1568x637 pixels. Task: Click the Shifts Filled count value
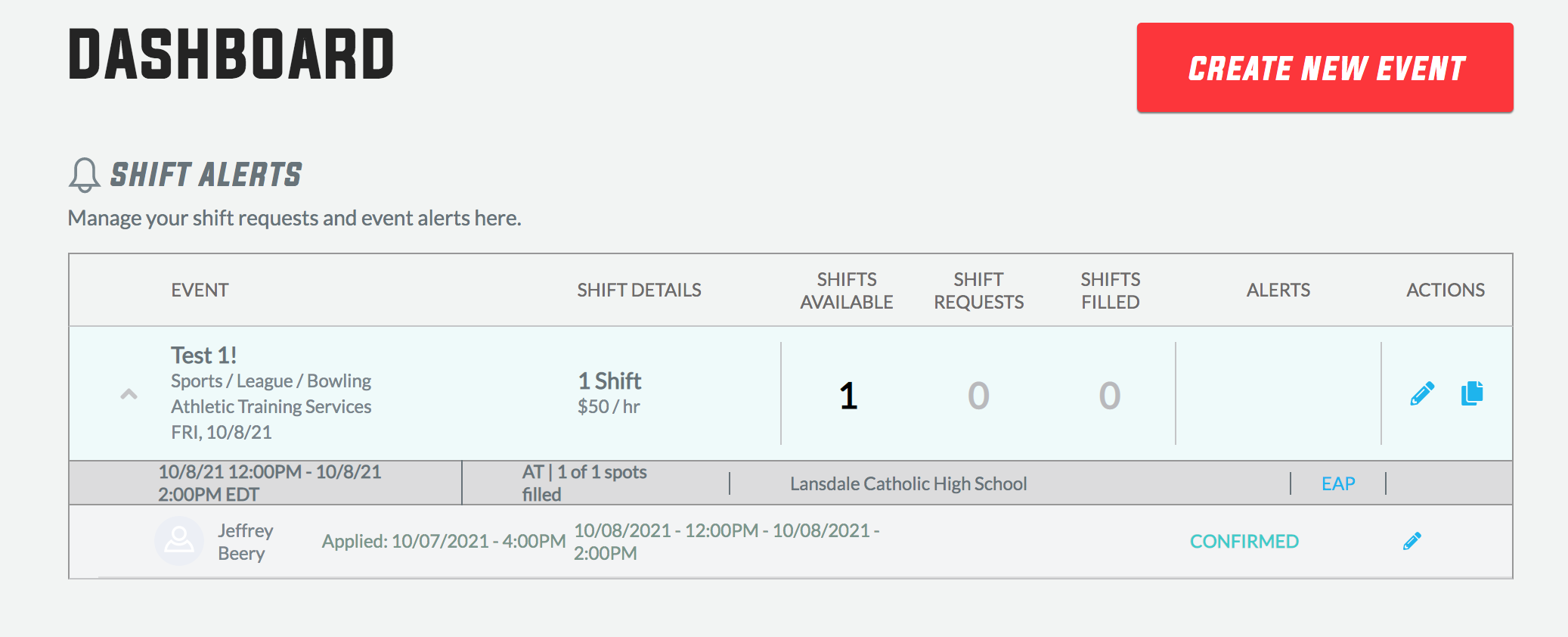click(x=1109, y=396)
